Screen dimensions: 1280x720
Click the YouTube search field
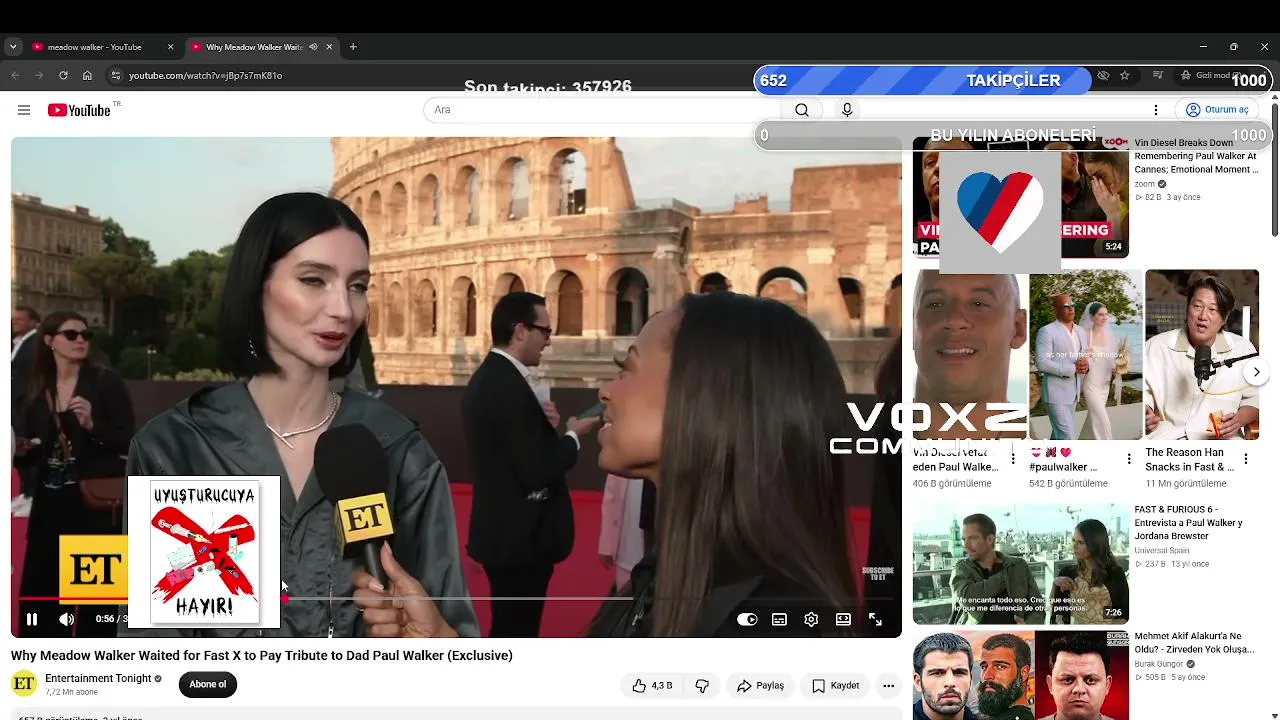[602, 110]
